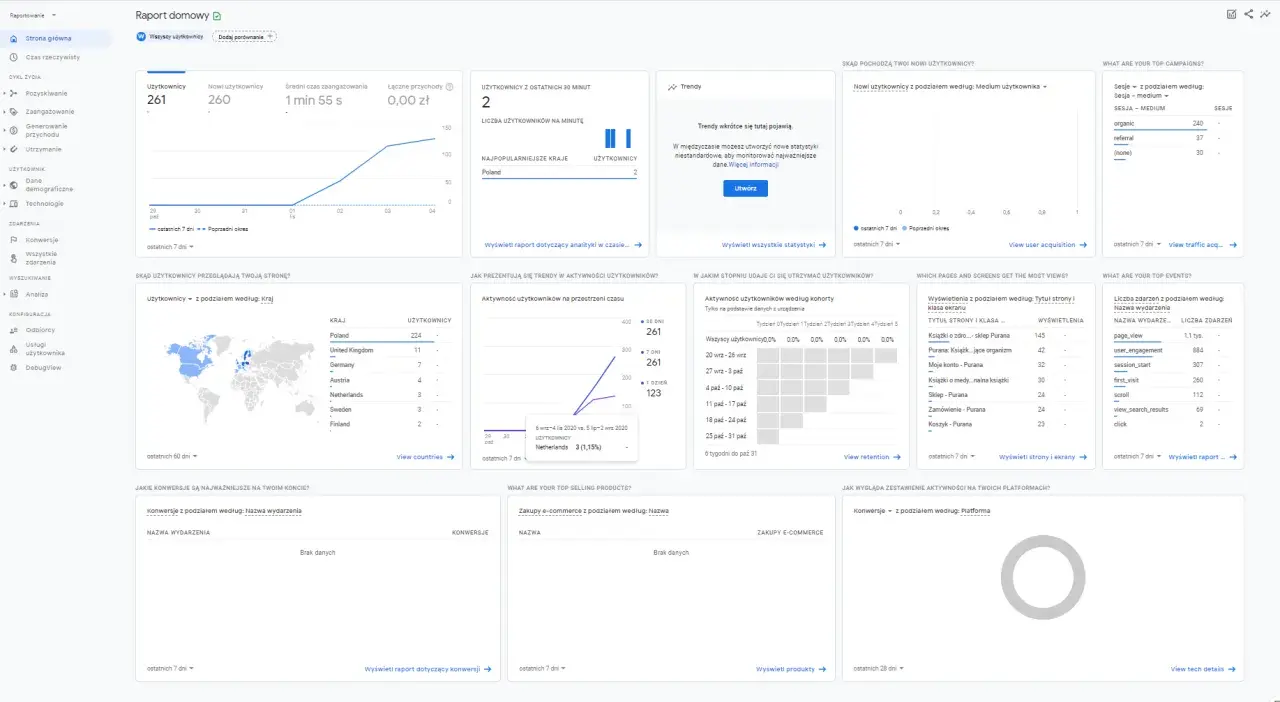Viewport: 1280px width, 702px height.
Task: Click the DebugView bug icon
Action: click(x=14, y=368)
